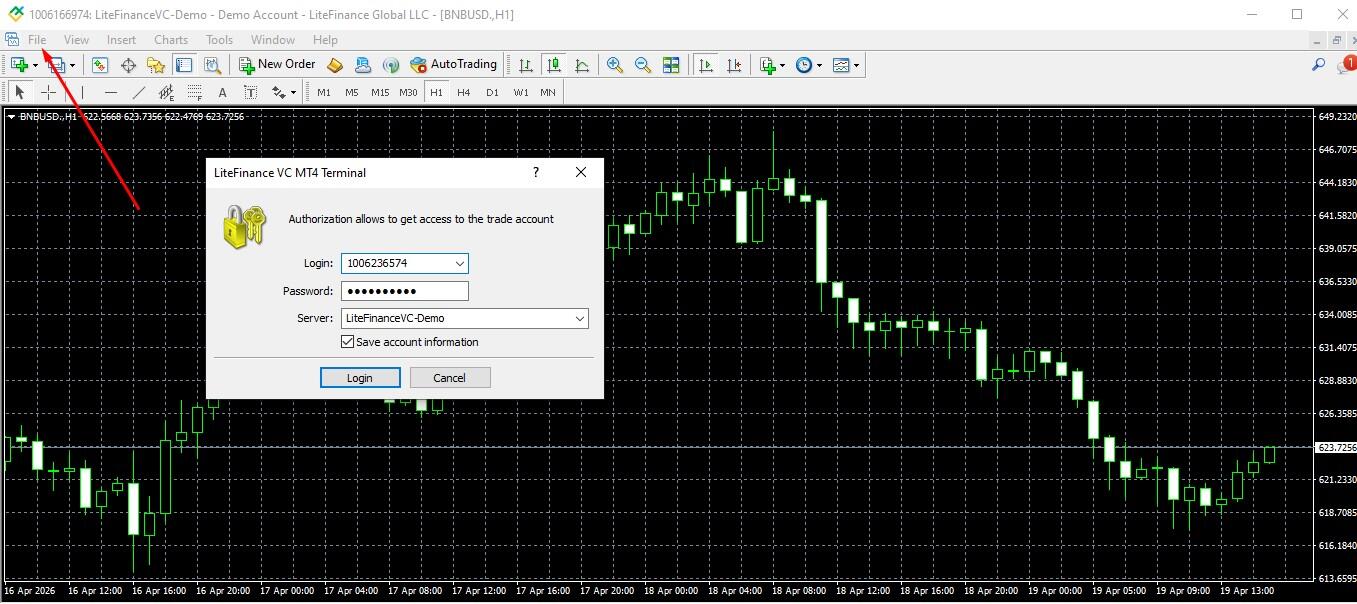
Task: Select the Text Label tool
Action: [x=250, y=92]
